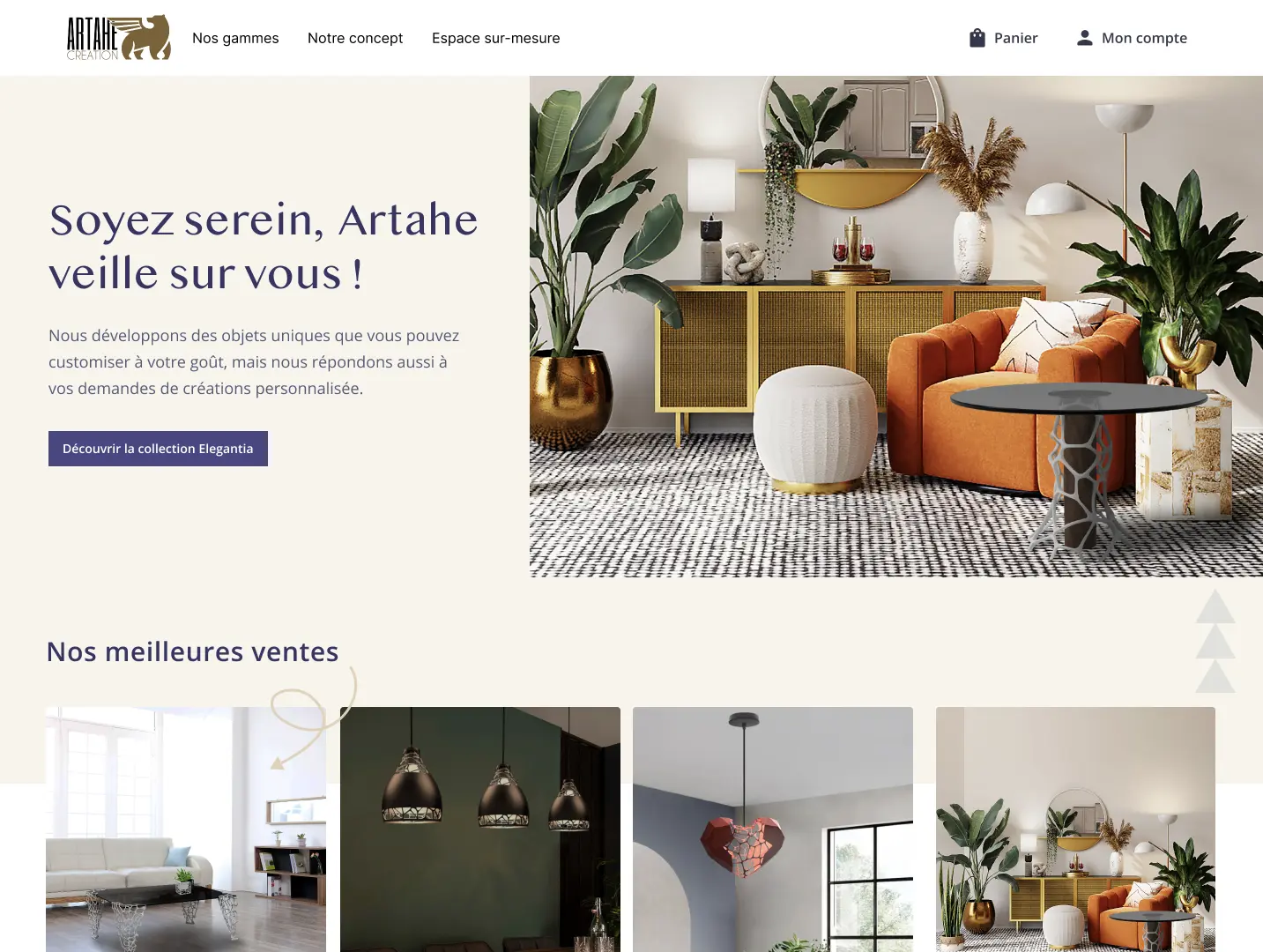
Task: Open the glass coffee table product
Action: (186, 829)
